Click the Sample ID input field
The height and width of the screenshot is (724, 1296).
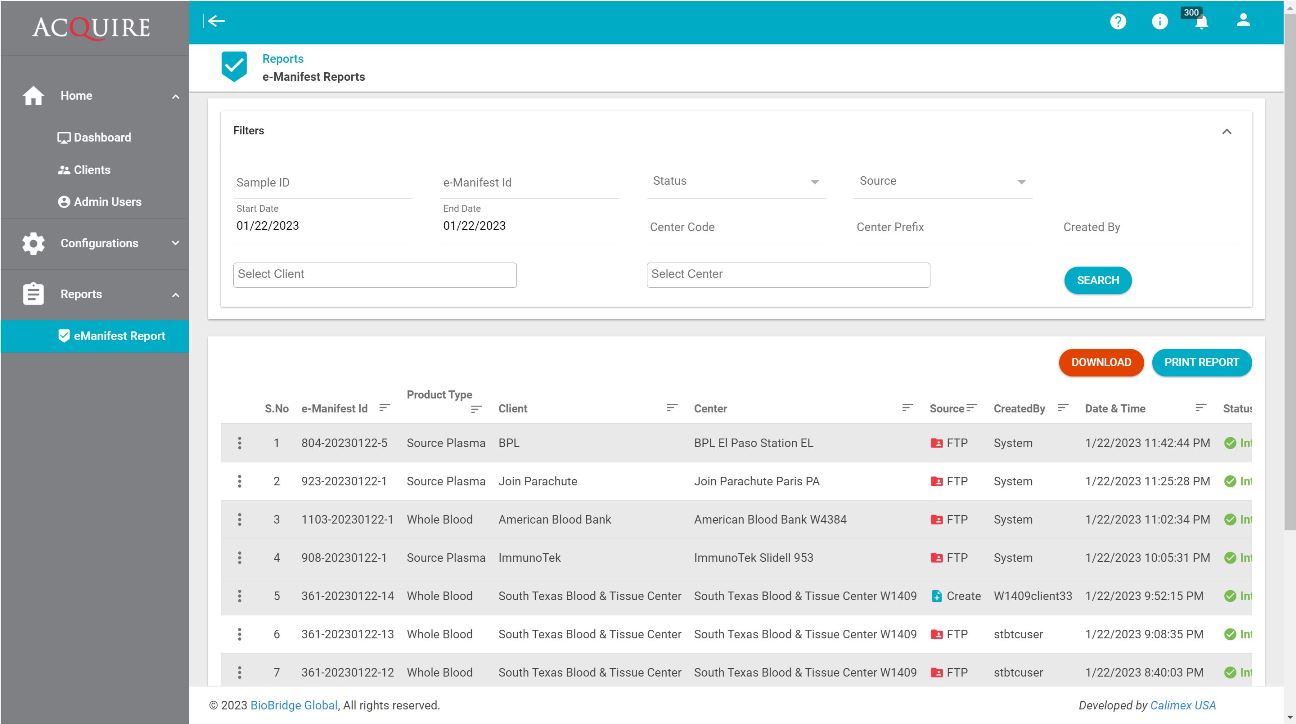tap(322, 183)
